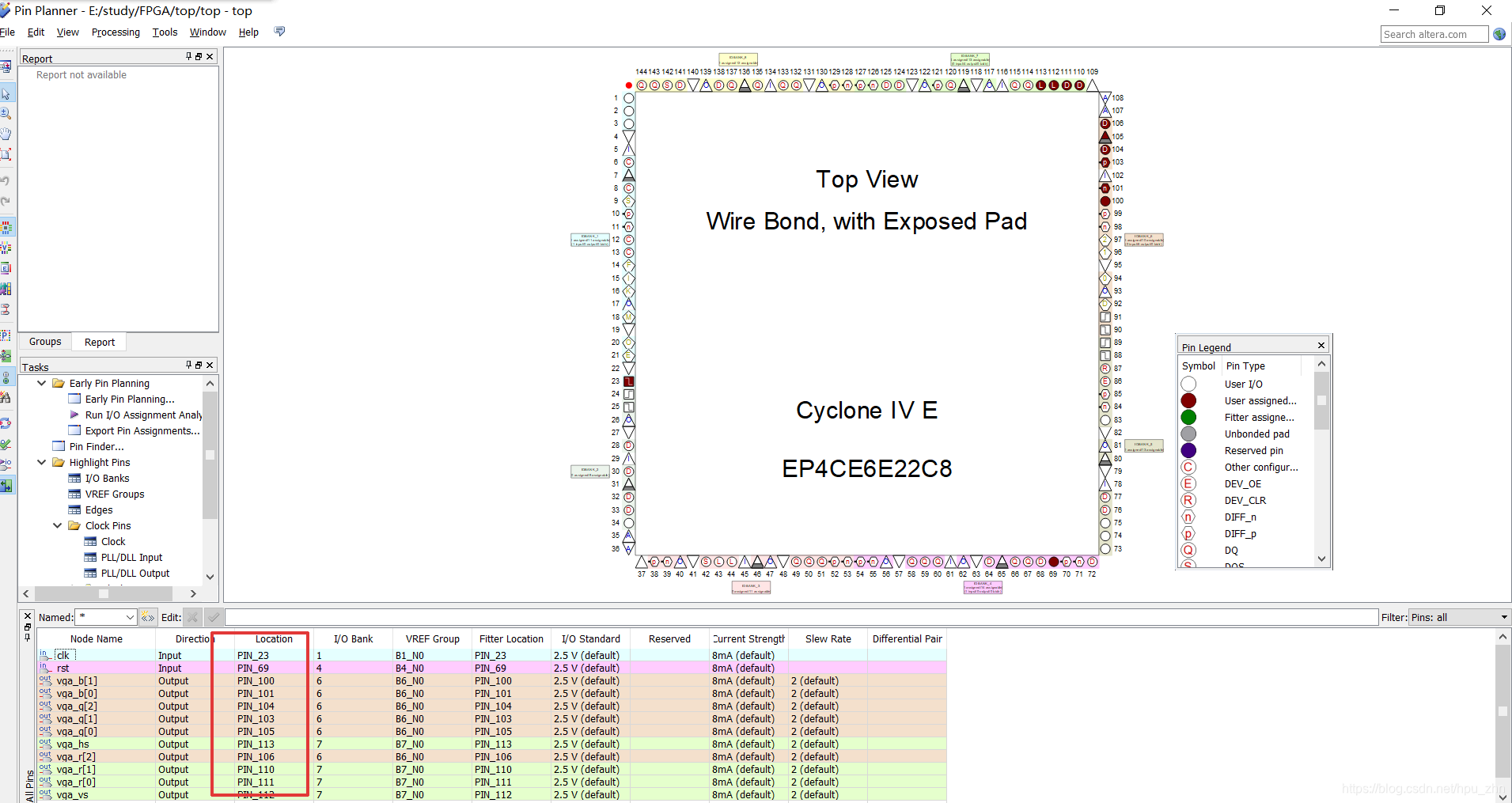Click the Named filter wildcard button

click(148, 617)
